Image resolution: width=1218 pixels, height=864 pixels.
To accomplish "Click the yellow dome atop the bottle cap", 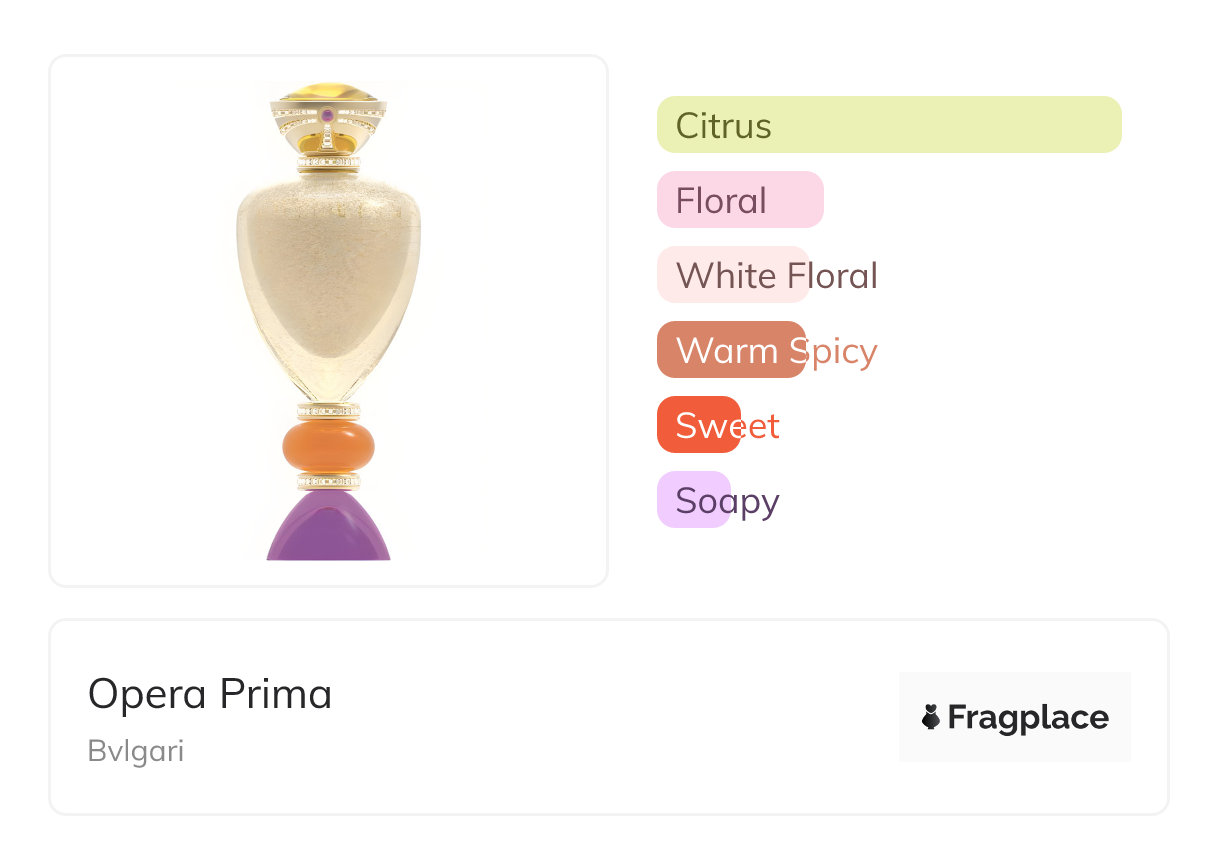I will click(x=328, y=92).
